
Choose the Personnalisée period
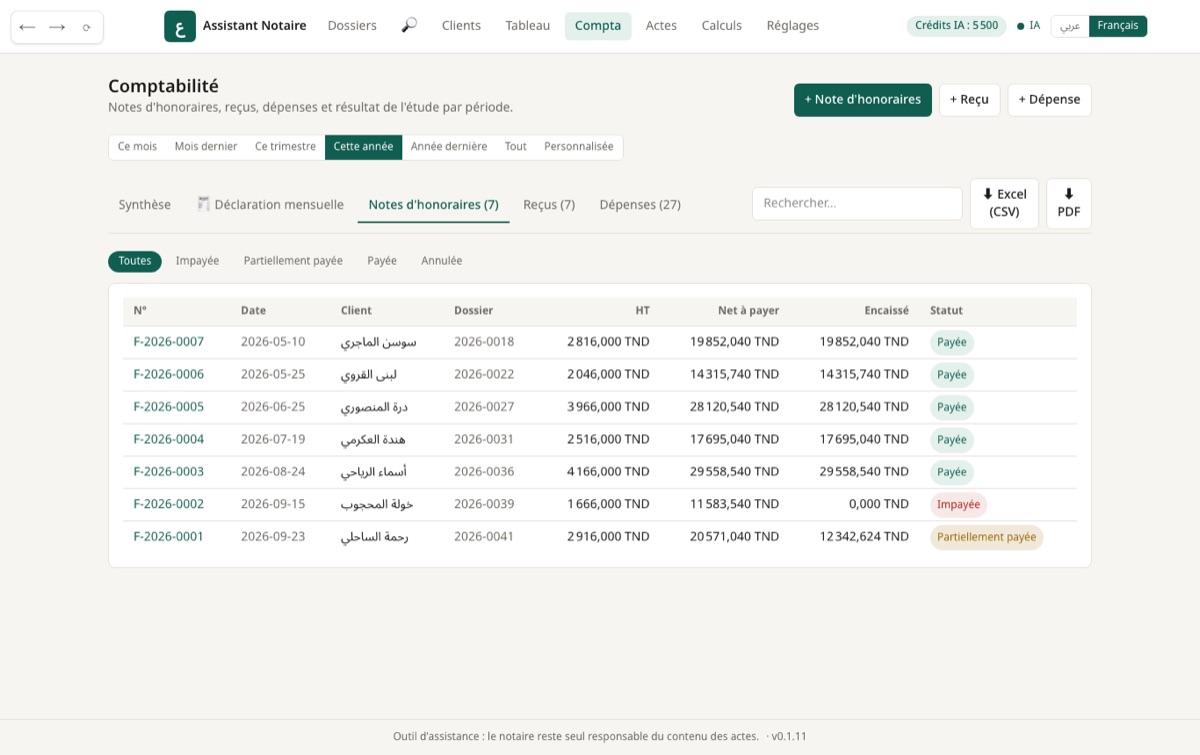[x=579, y=147]
